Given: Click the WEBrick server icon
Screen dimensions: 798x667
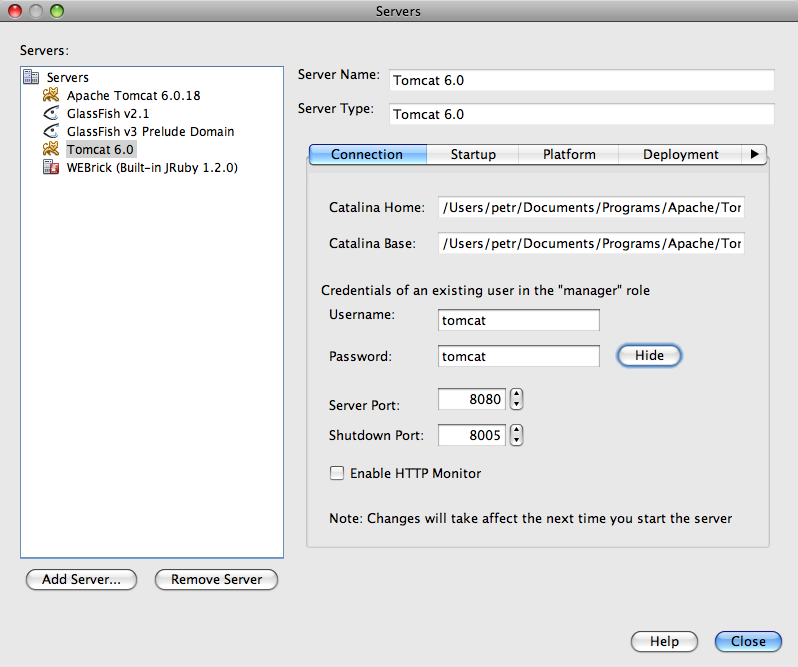Looking at the screenshot, I should (50, 167).
